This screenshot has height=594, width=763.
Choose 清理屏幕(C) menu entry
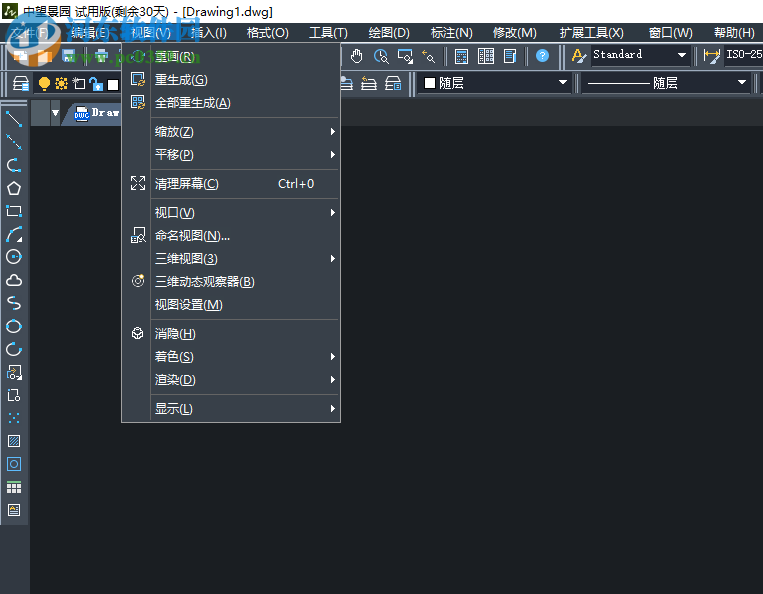point(231,183)
